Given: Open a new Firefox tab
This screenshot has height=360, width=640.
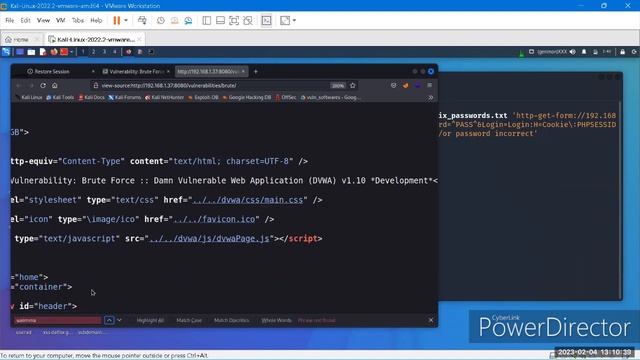Looking at the screenshot, I should click(256, 71).
